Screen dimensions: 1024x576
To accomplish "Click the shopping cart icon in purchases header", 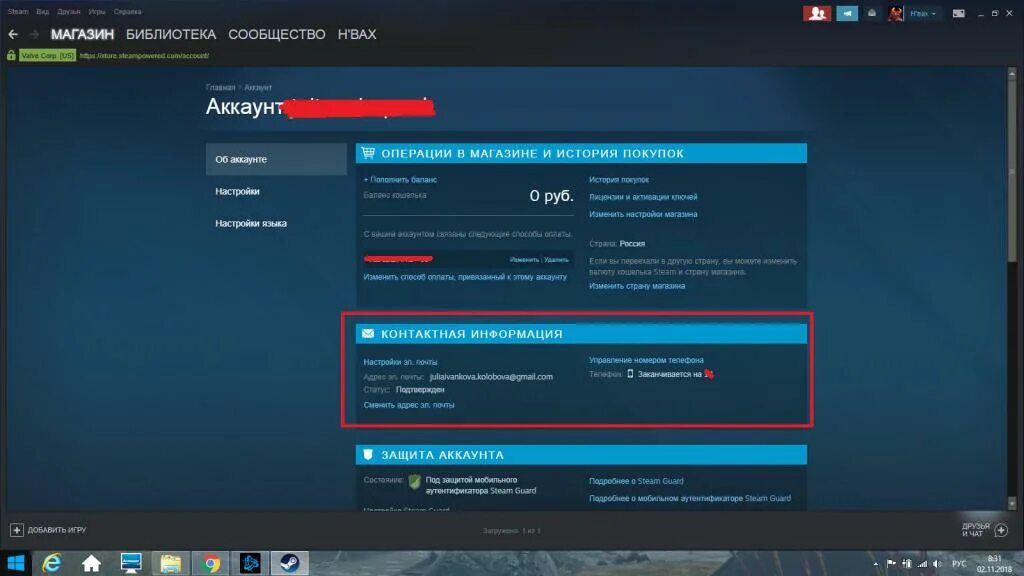I will pyautogui.click(x=368, y=153).
